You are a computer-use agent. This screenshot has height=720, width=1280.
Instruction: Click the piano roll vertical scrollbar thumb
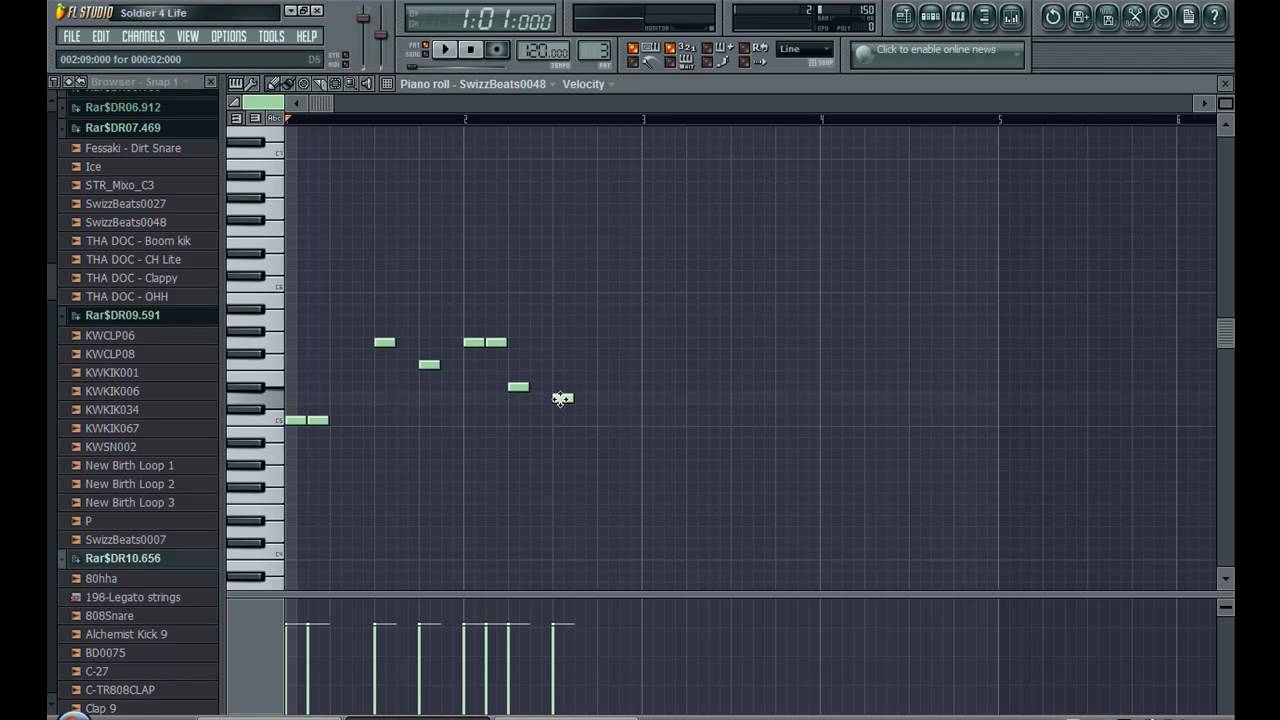(x=1226, y=334)
